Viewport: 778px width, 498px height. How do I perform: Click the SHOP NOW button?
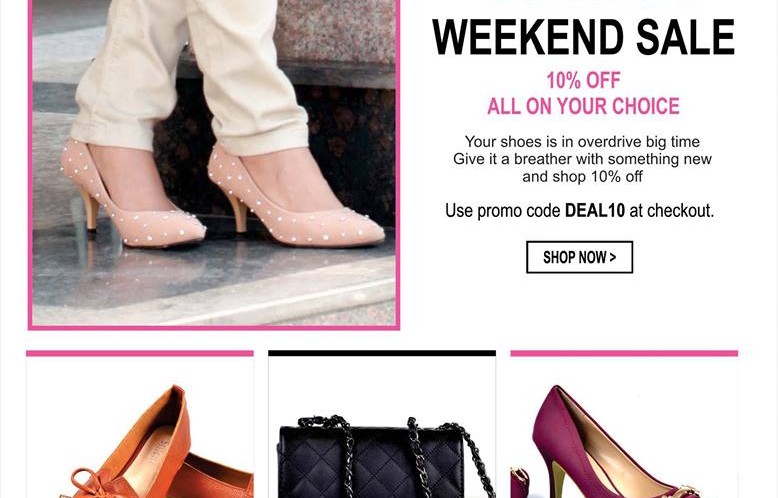click(579, 257)
